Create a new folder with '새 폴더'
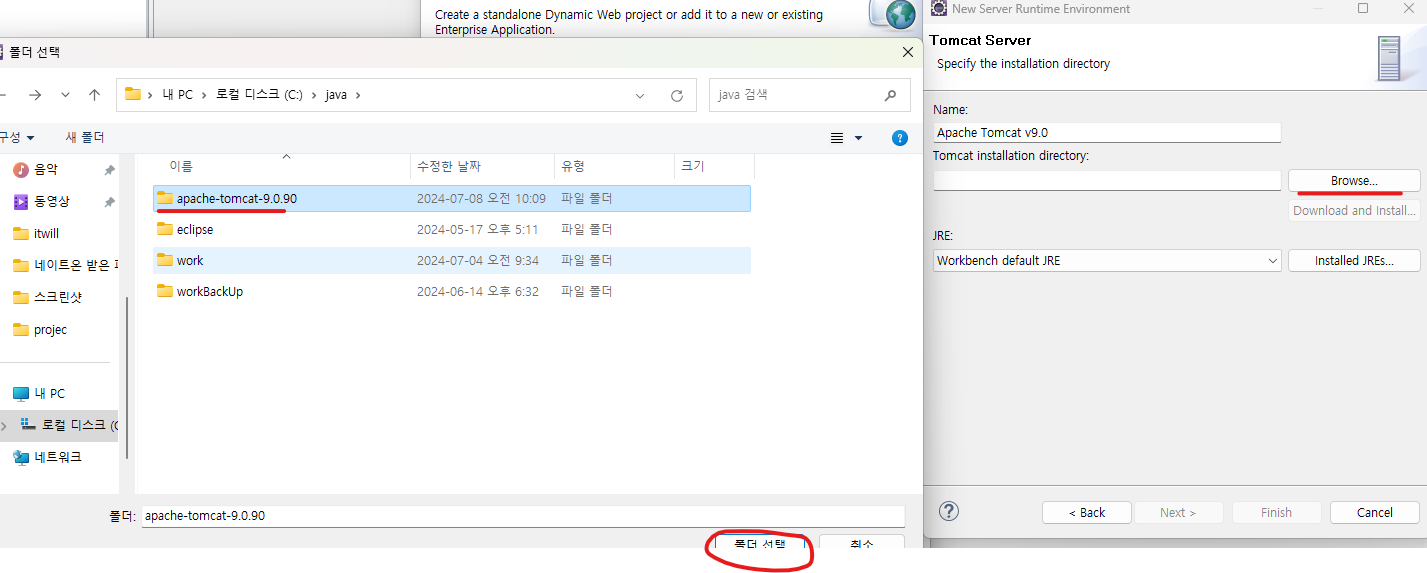 click(85, 137)
